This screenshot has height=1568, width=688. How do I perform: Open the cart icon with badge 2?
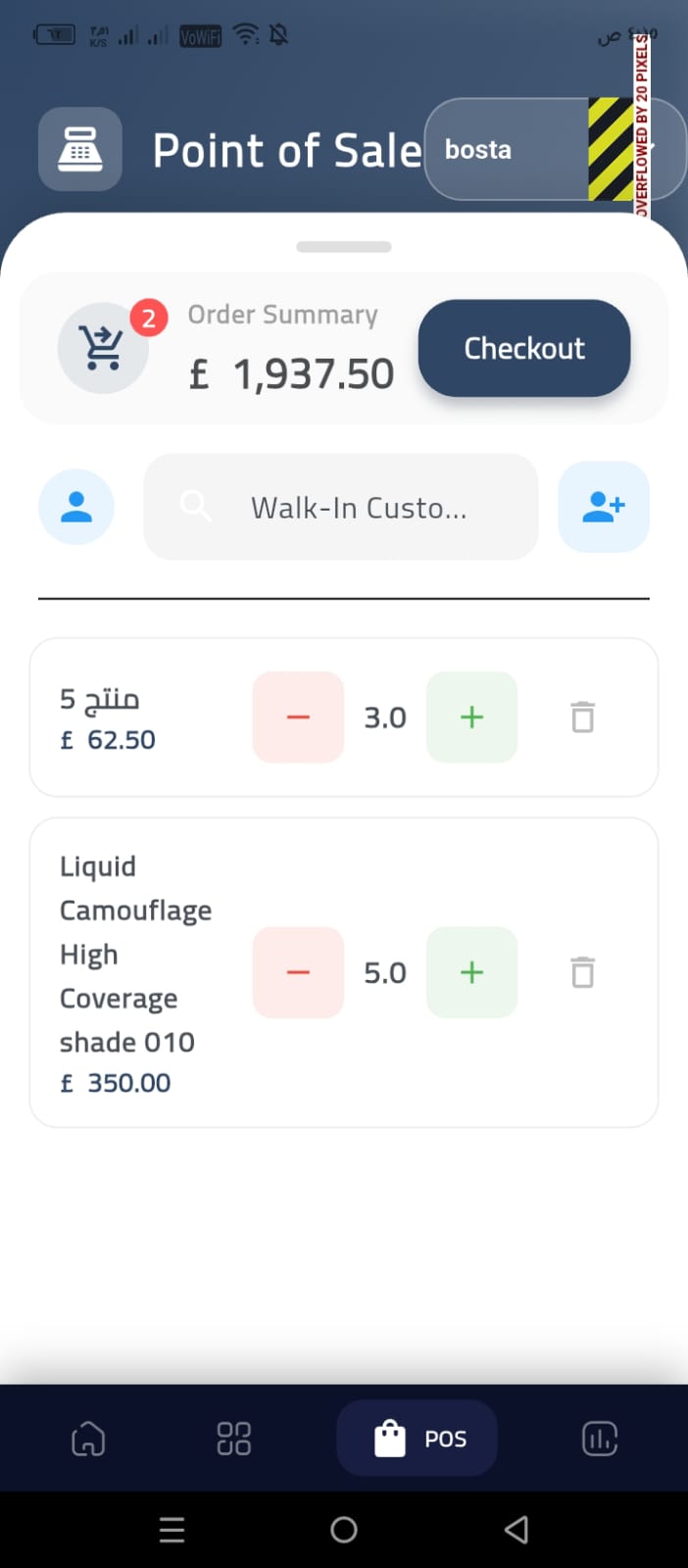[x=103, y=348]
